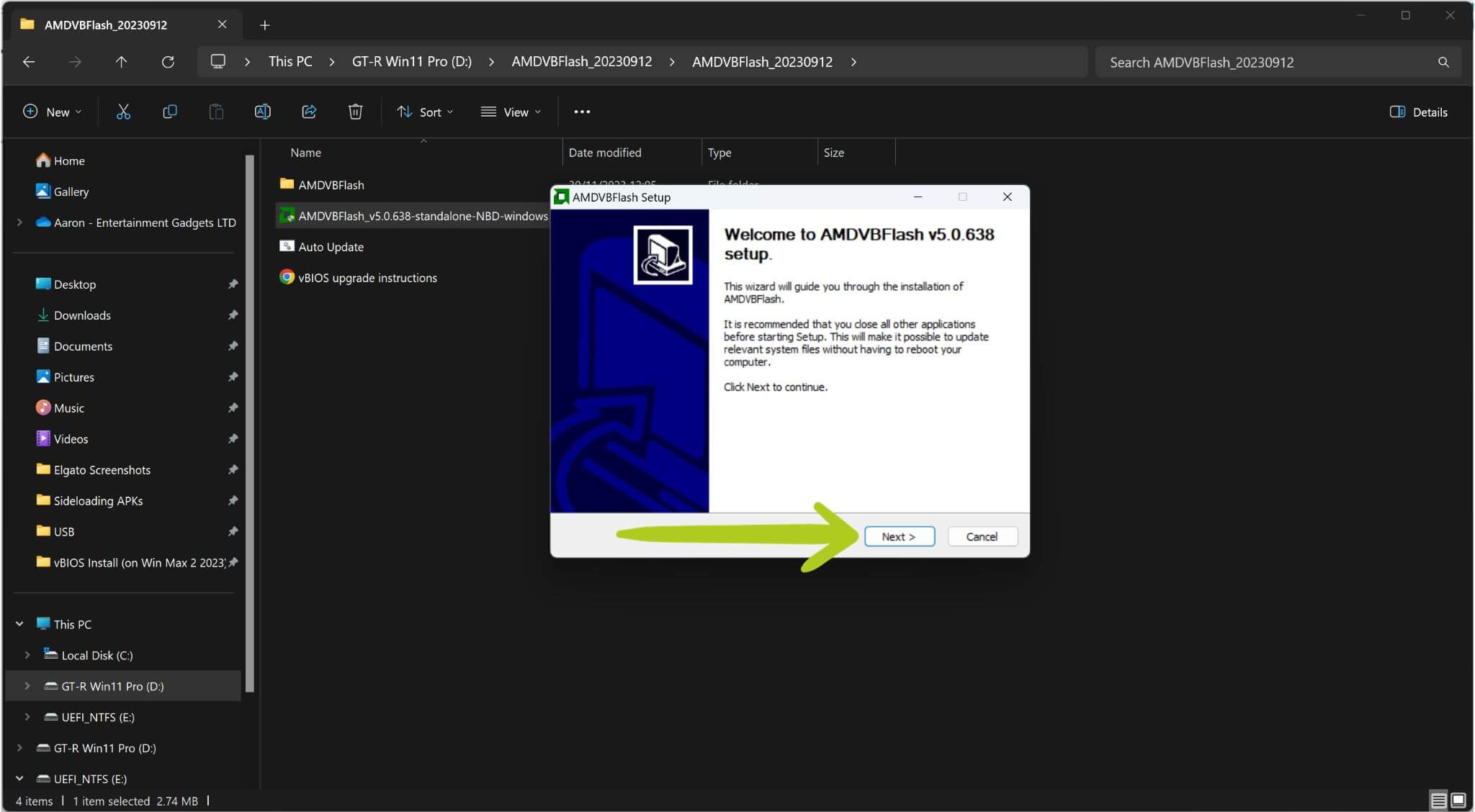Toggle the Details pane
This screenshot has height=812, width=1475.
(x=1418, y=112)
